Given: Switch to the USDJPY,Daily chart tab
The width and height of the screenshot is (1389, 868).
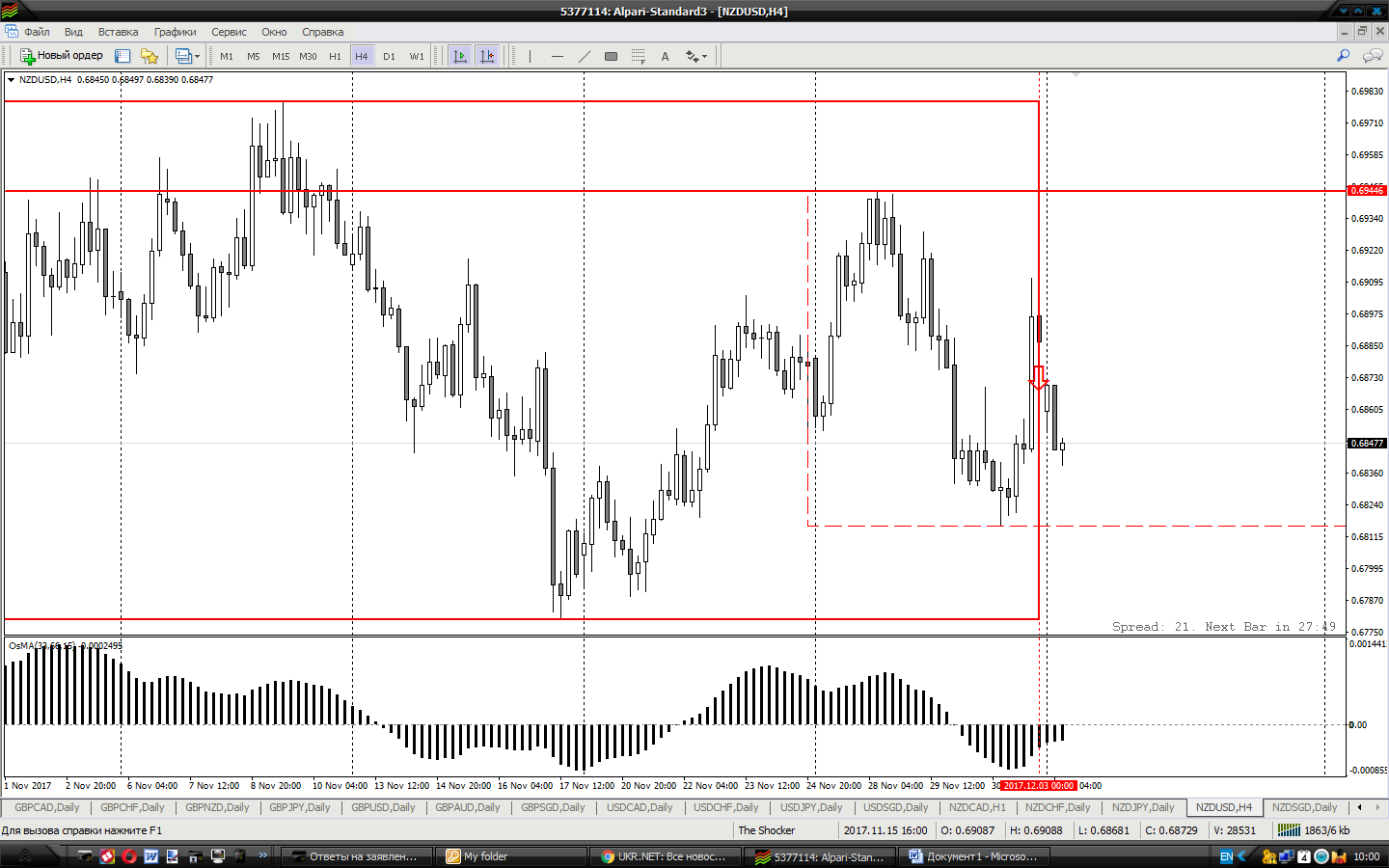Looking at the screenshot, I should point(811,807).
